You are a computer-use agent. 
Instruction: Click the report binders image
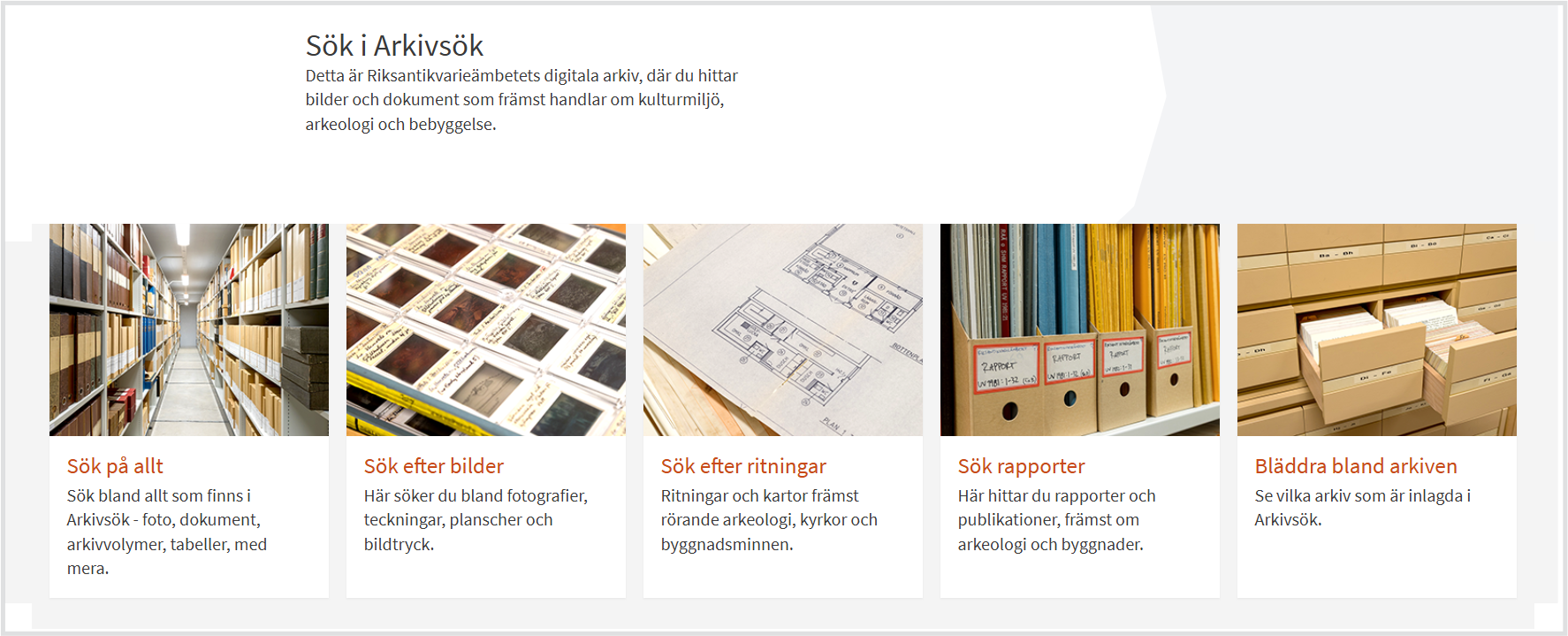pos(1080,330)
